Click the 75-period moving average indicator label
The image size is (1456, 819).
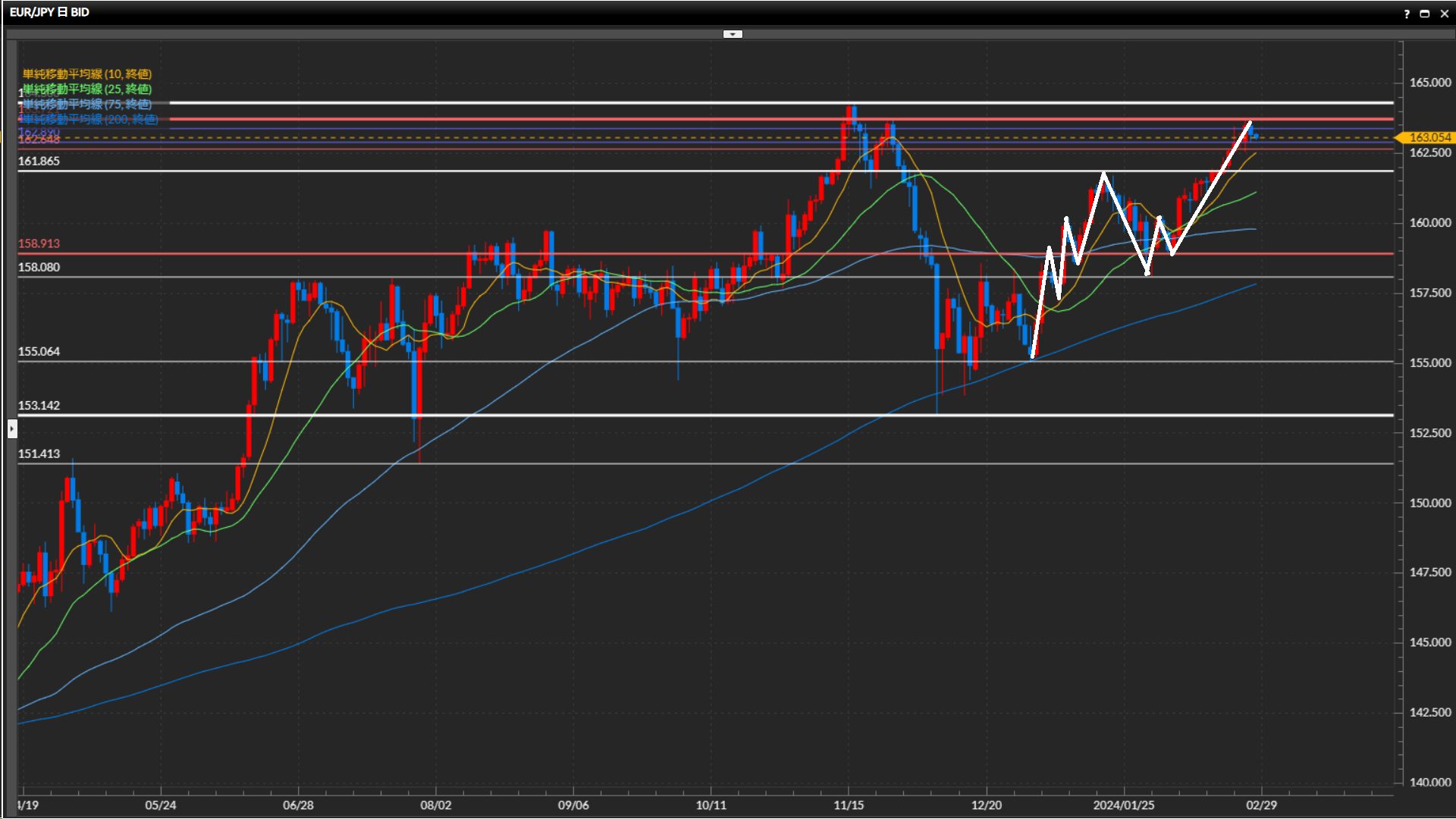[87, 104]
